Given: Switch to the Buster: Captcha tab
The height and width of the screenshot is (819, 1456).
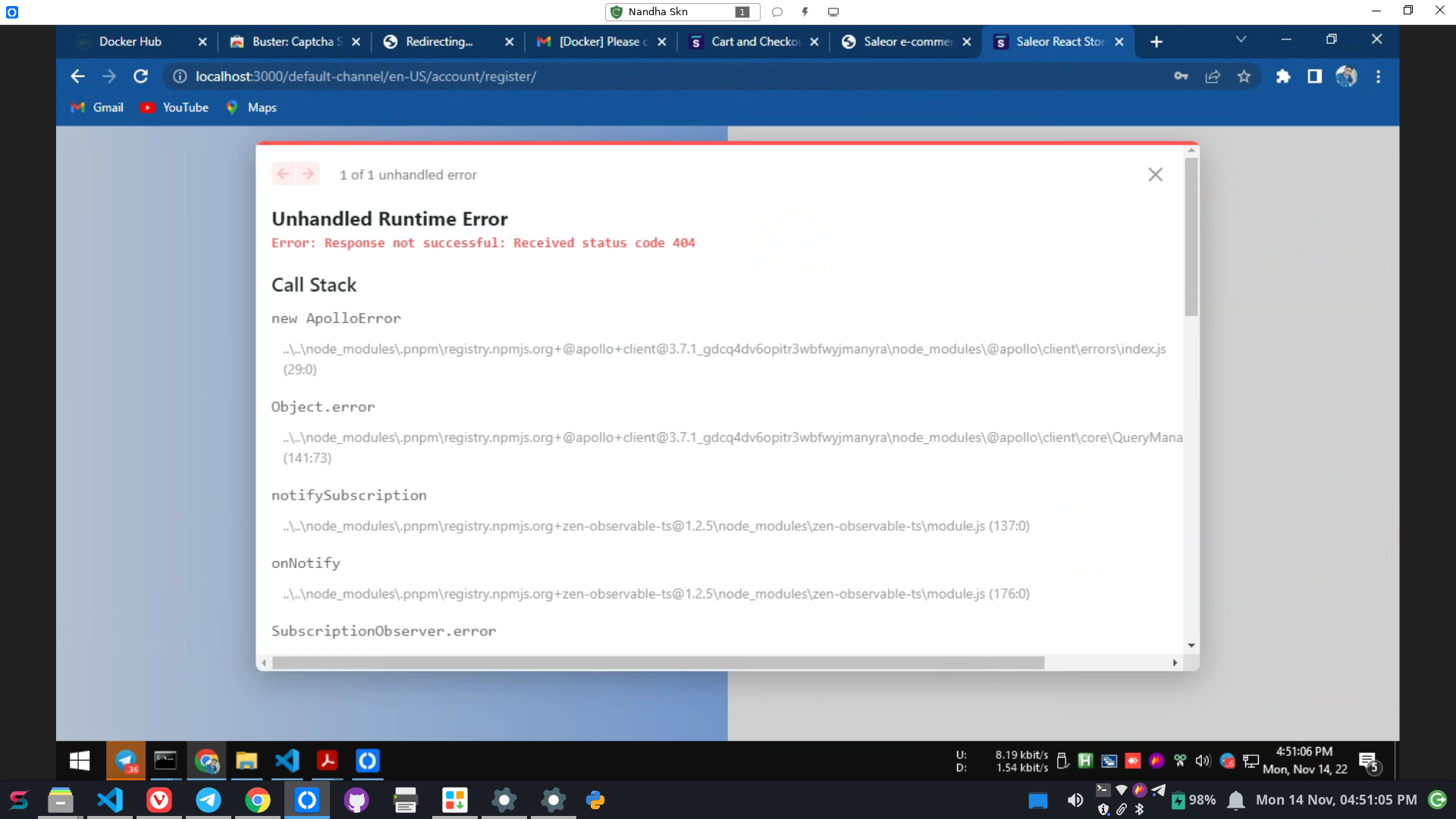Looking at the screenshot, I should (296, 42).
